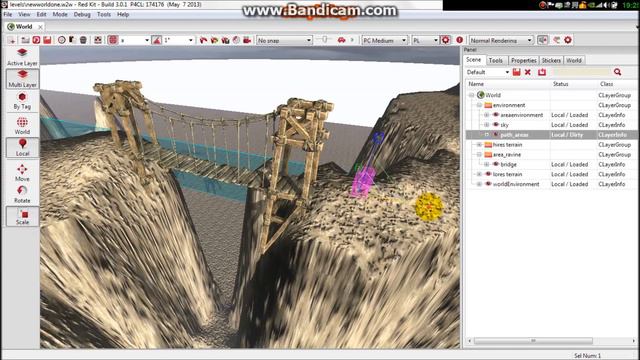Select the hires terrain tree row
Image resolution: width=640 pixels, height=360 pixels.
[551, 145]
